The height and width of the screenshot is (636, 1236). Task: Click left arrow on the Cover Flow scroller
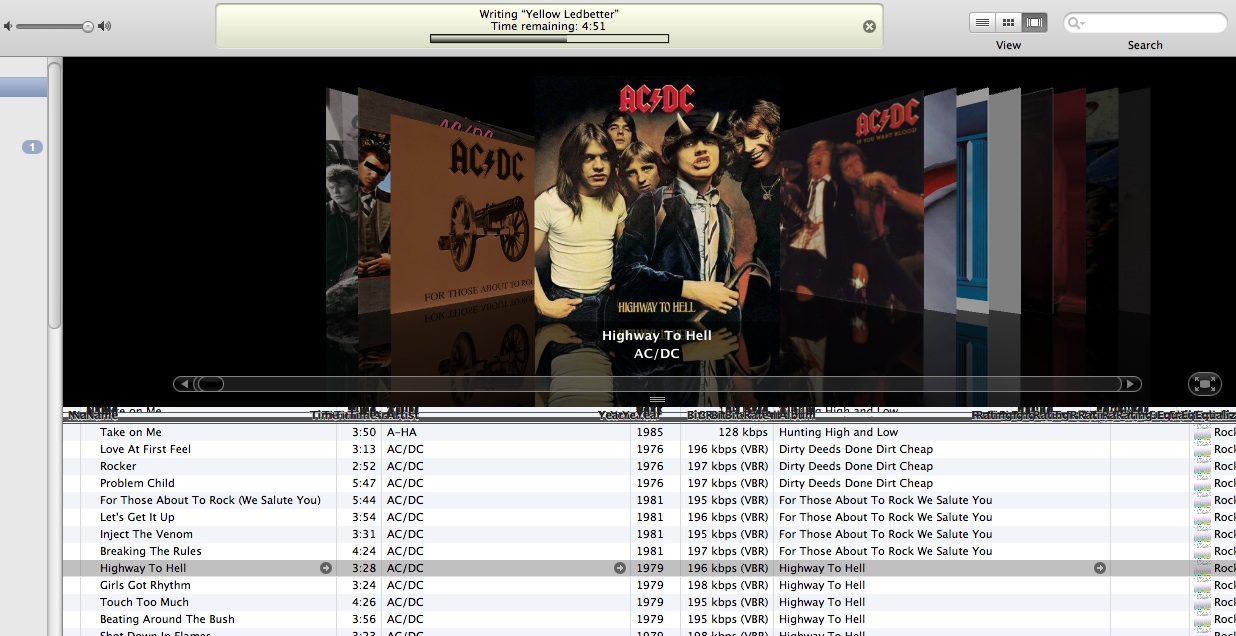tap(184, 383)
